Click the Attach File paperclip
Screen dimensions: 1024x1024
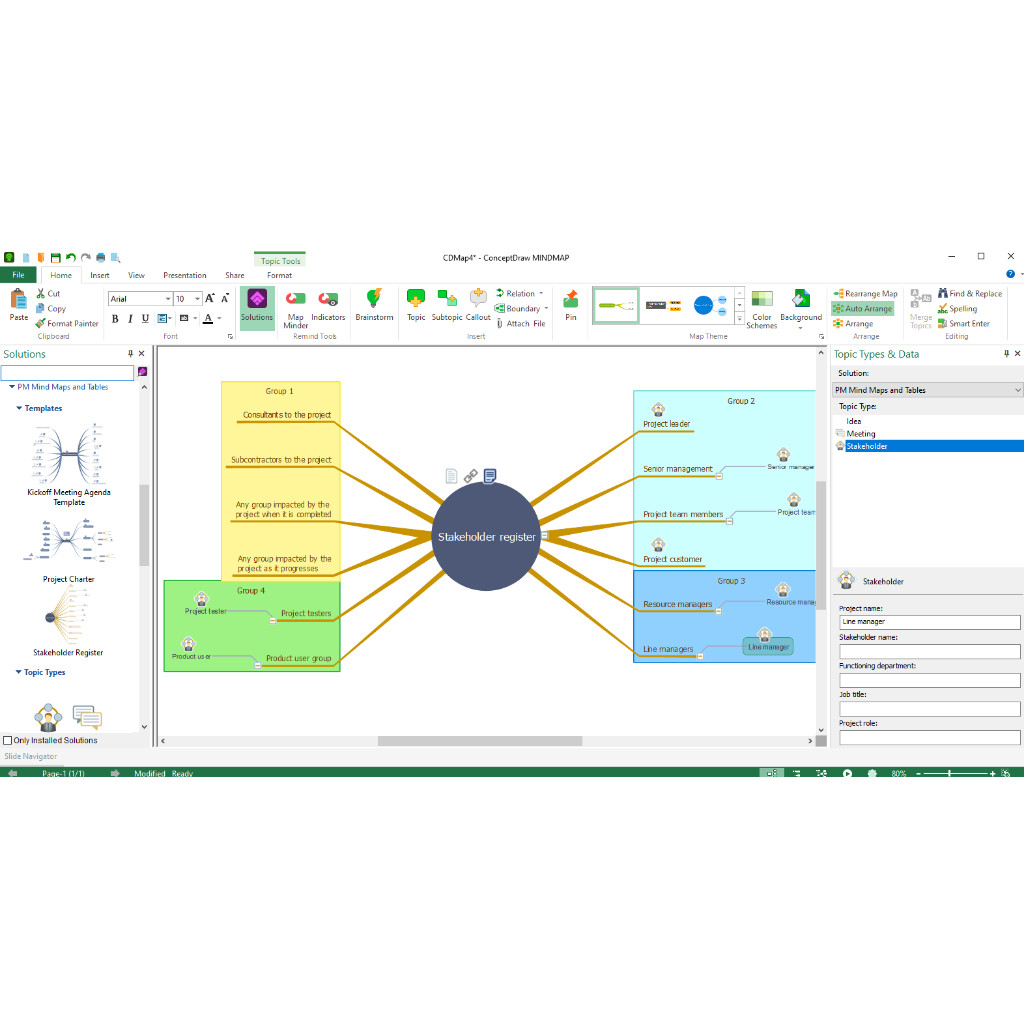[500, 323]
